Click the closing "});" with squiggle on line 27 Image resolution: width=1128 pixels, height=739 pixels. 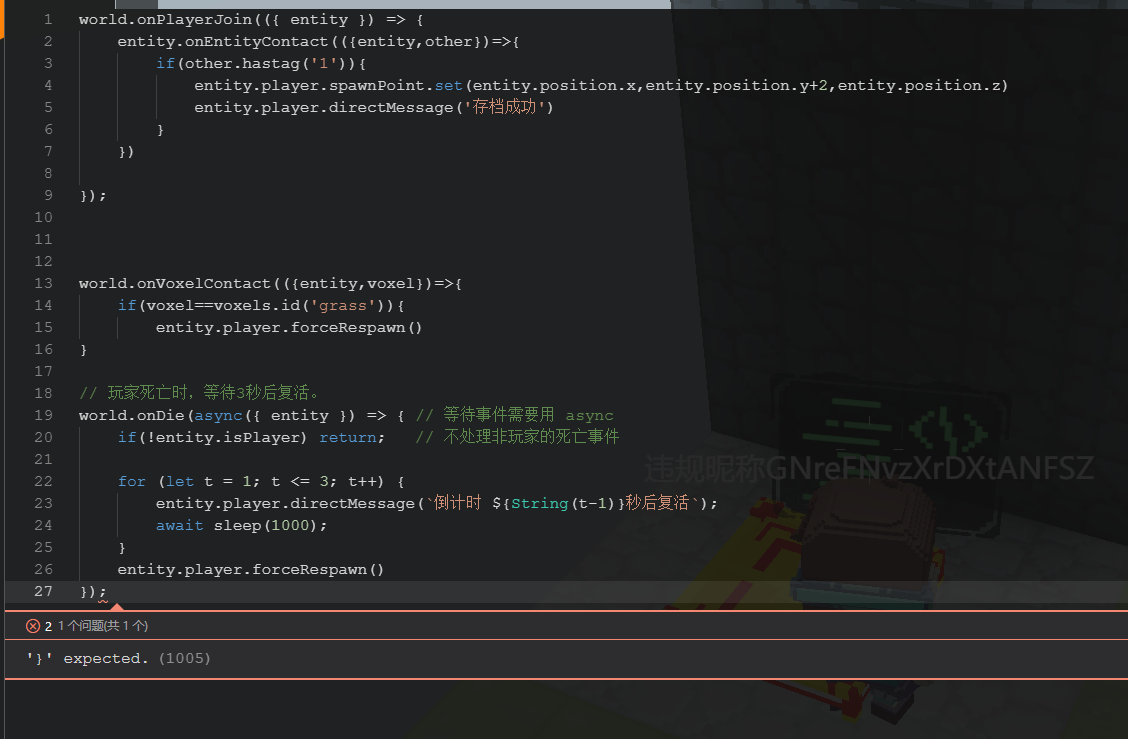click(93, 591)
